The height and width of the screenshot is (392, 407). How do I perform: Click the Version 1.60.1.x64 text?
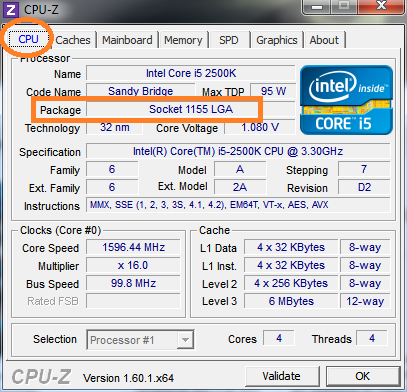[128, 378]
